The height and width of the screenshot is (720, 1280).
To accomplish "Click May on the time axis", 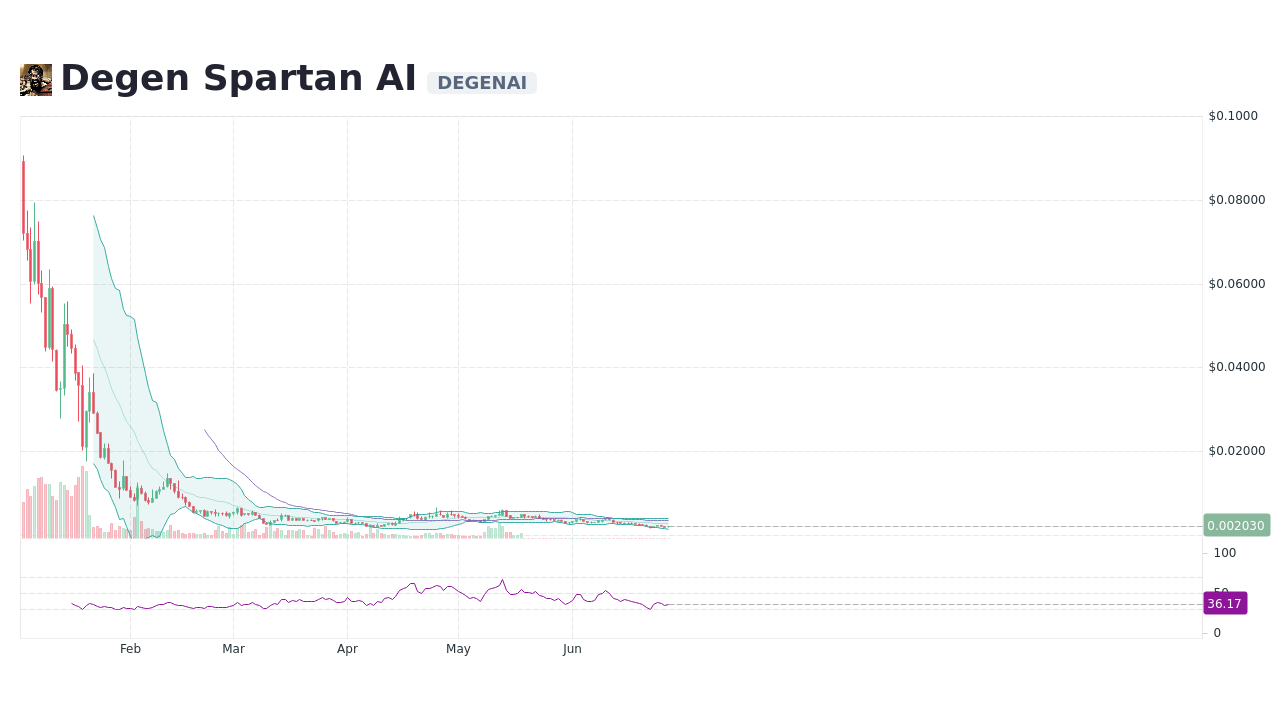I will [x=458, y=648].
